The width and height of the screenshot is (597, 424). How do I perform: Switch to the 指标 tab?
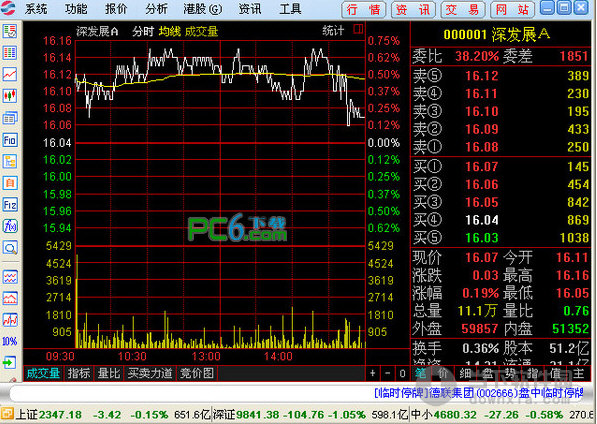pyautogui.click(x=79, y=373)
